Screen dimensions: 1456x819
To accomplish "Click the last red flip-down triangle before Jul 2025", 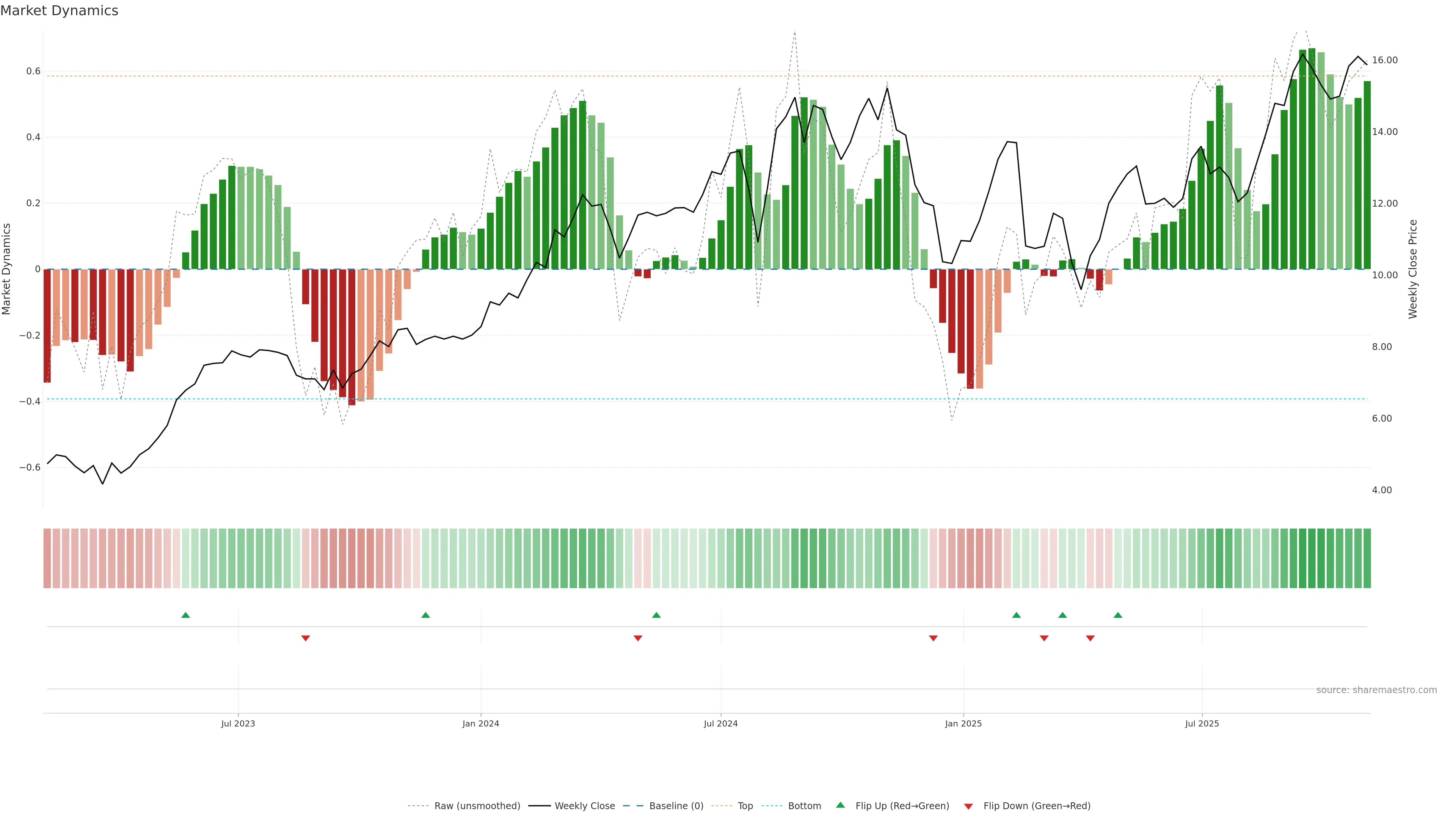I will [x=1090, y=638].
